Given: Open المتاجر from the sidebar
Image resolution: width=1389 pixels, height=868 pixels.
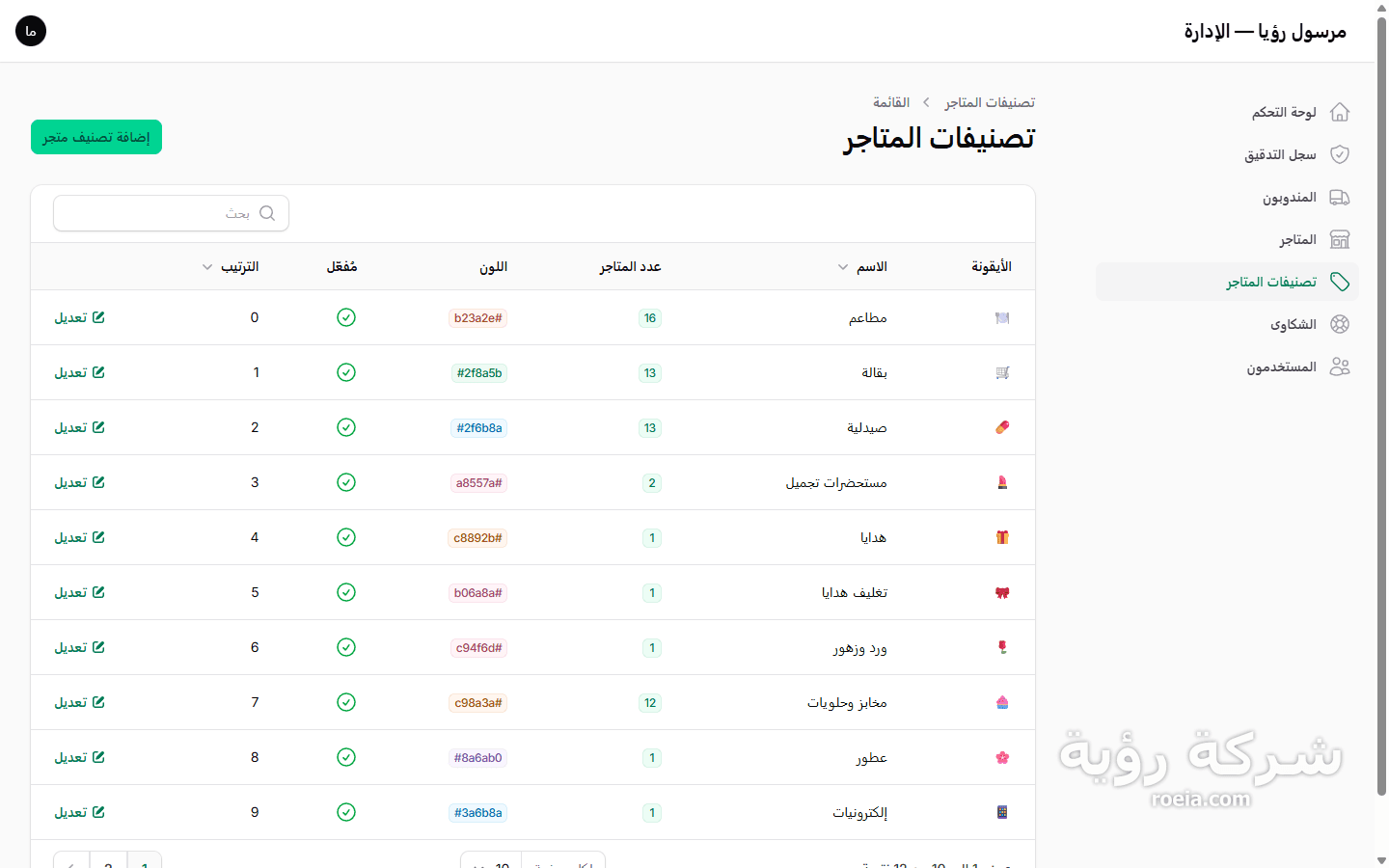Looking at the screenshot, I should 1227,239.
